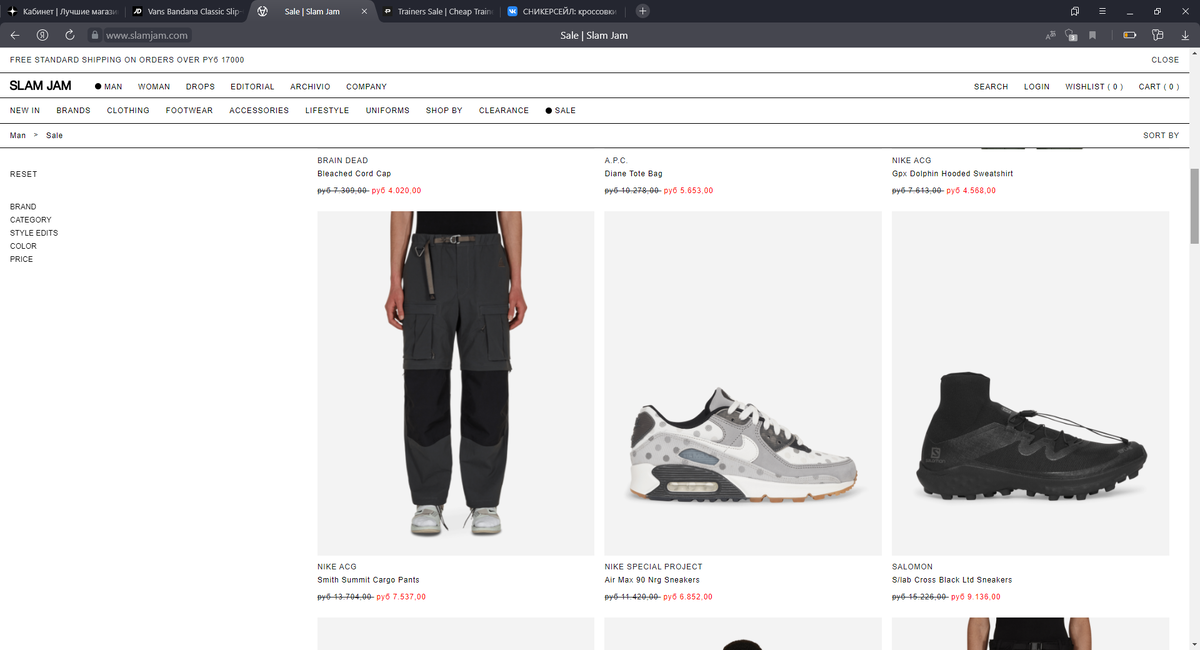
Task: Open Air Max 90 Nrg Sneakers image
Action: tap(743, 383)
